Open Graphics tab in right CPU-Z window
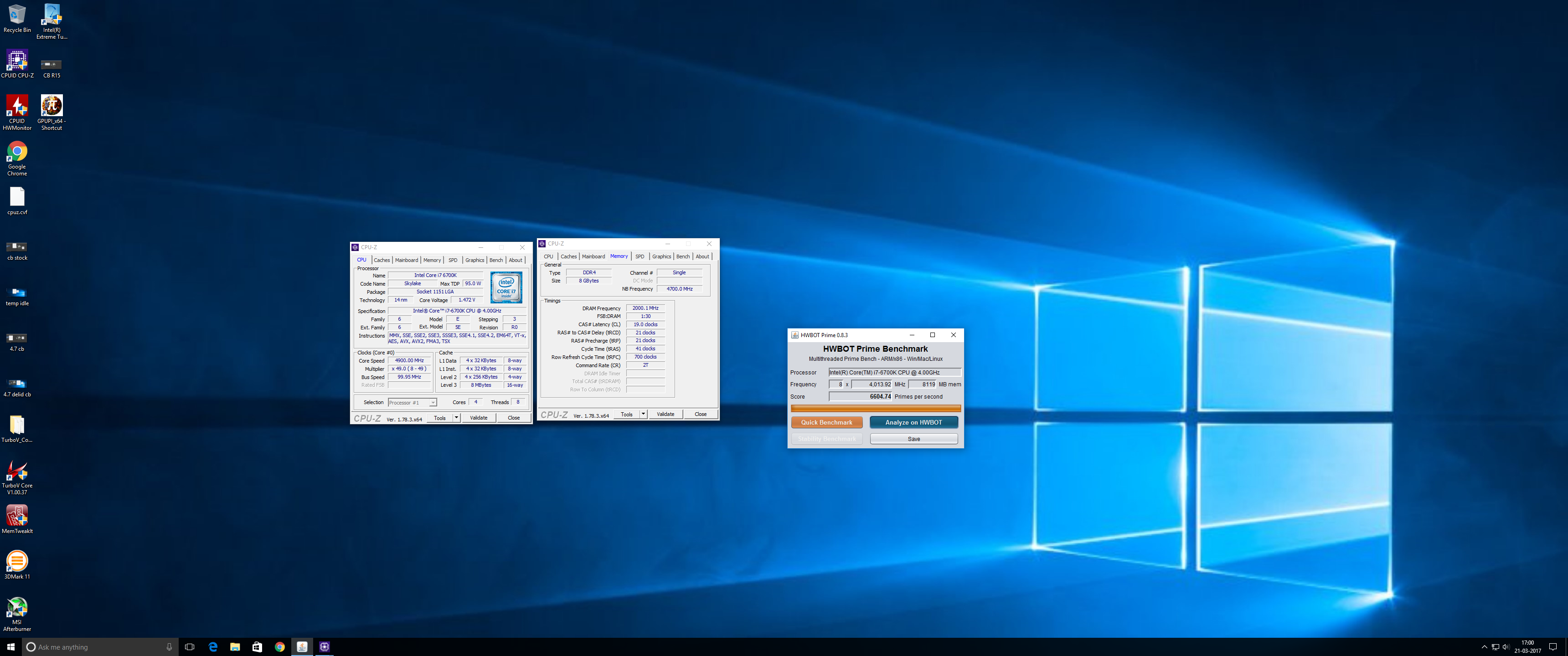Screen dimensions: 1568x656 pos(662,256)
